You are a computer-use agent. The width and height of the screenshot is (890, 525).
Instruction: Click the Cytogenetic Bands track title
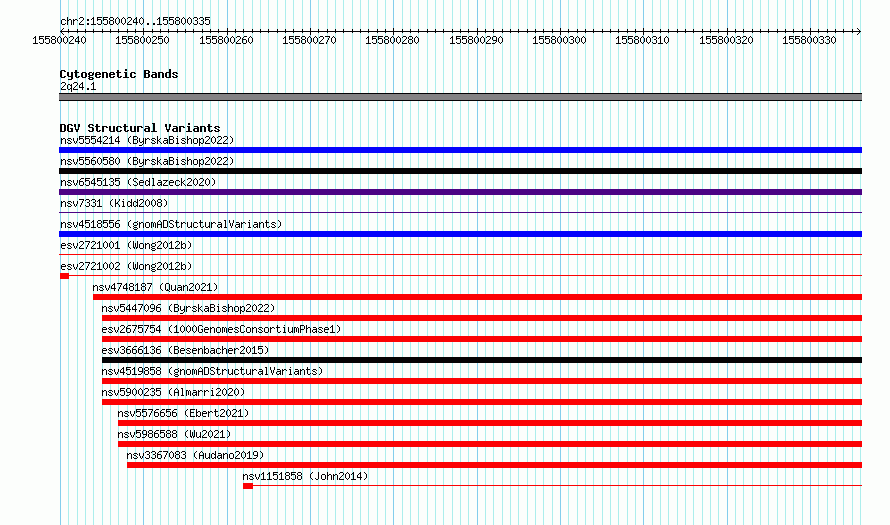point(119,74)
